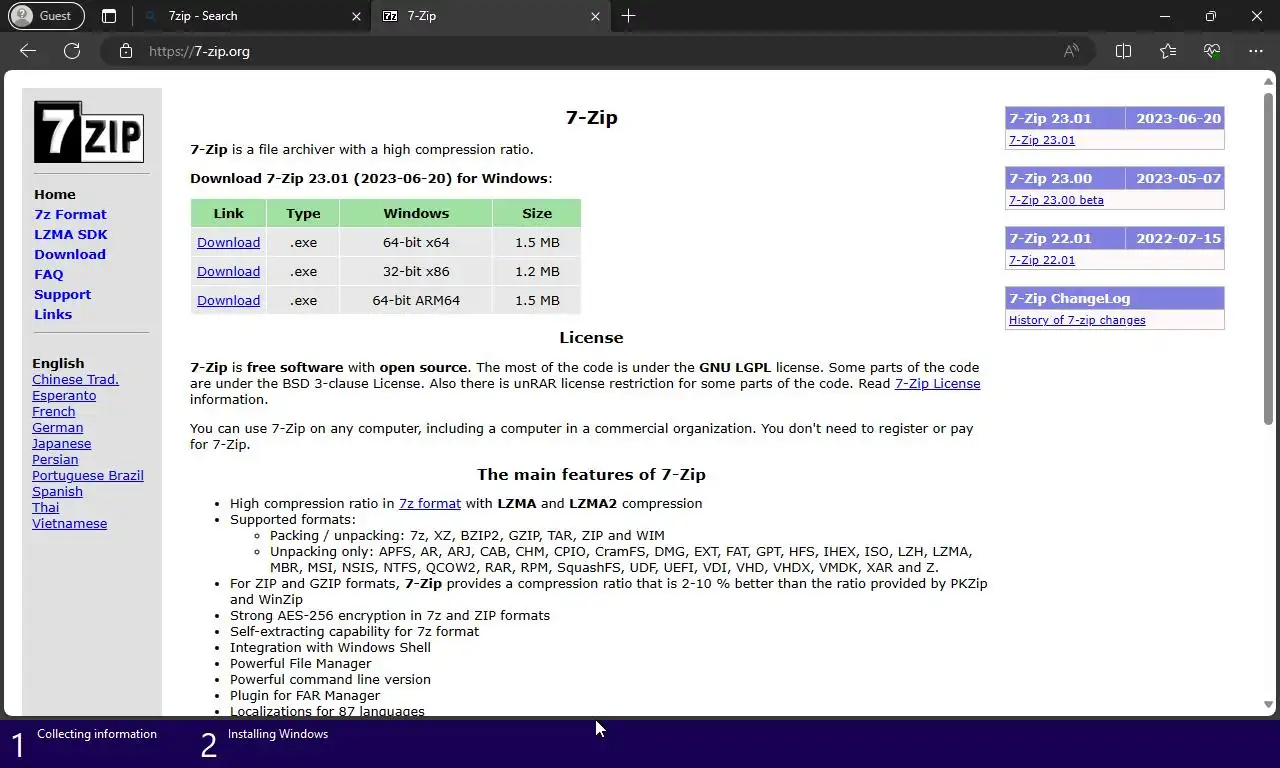
Task: Click 'Collecting information' step label
Action: pos(97,734)
